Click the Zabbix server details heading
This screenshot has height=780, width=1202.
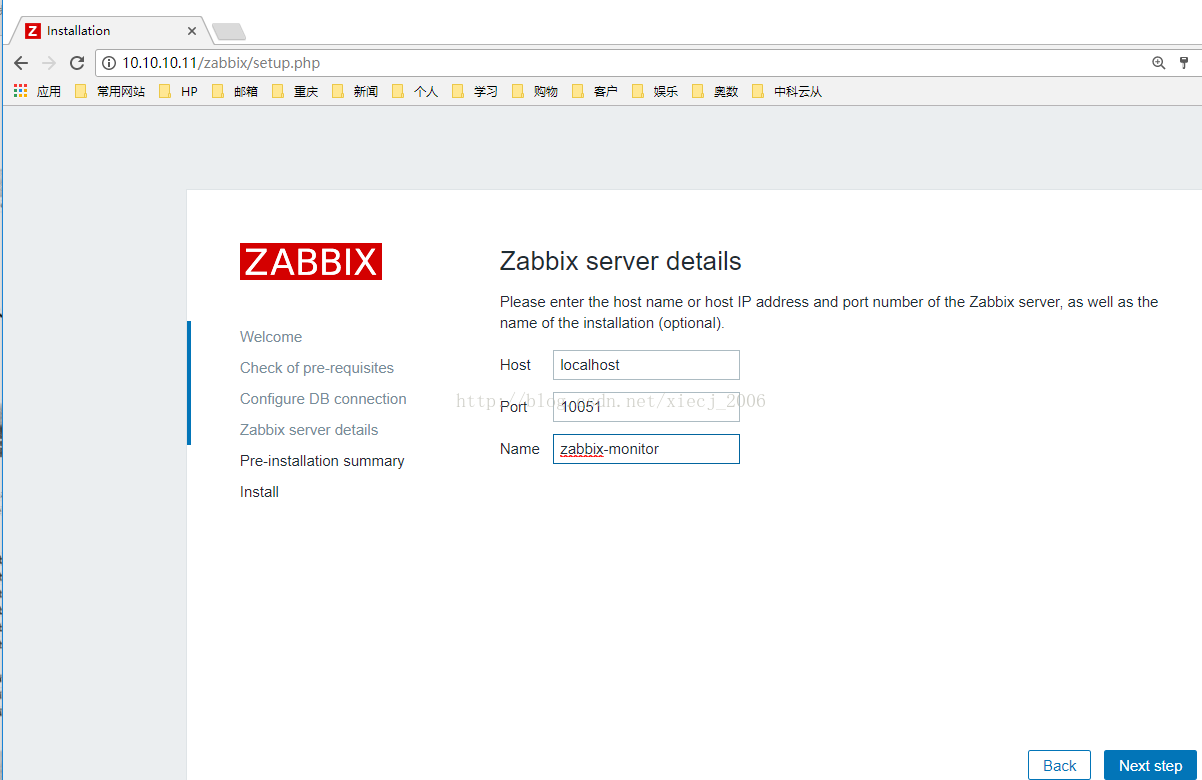[x=621, y=262]
